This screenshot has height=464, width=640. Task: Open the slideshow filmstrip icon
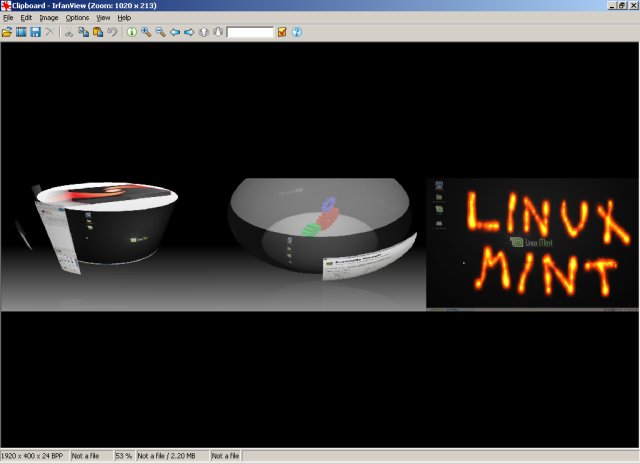[21, 32]
